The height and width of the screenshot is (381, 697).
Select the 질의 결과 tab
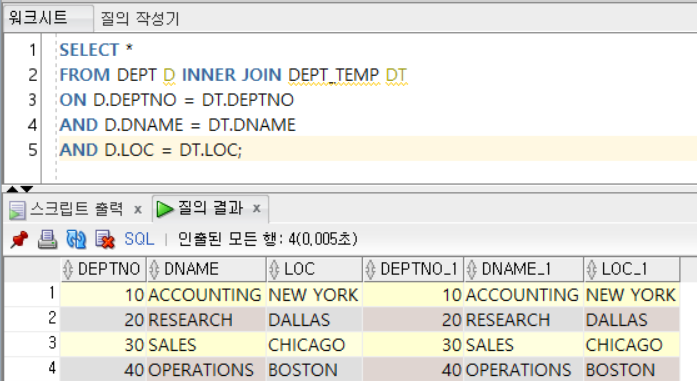[211, 208]
